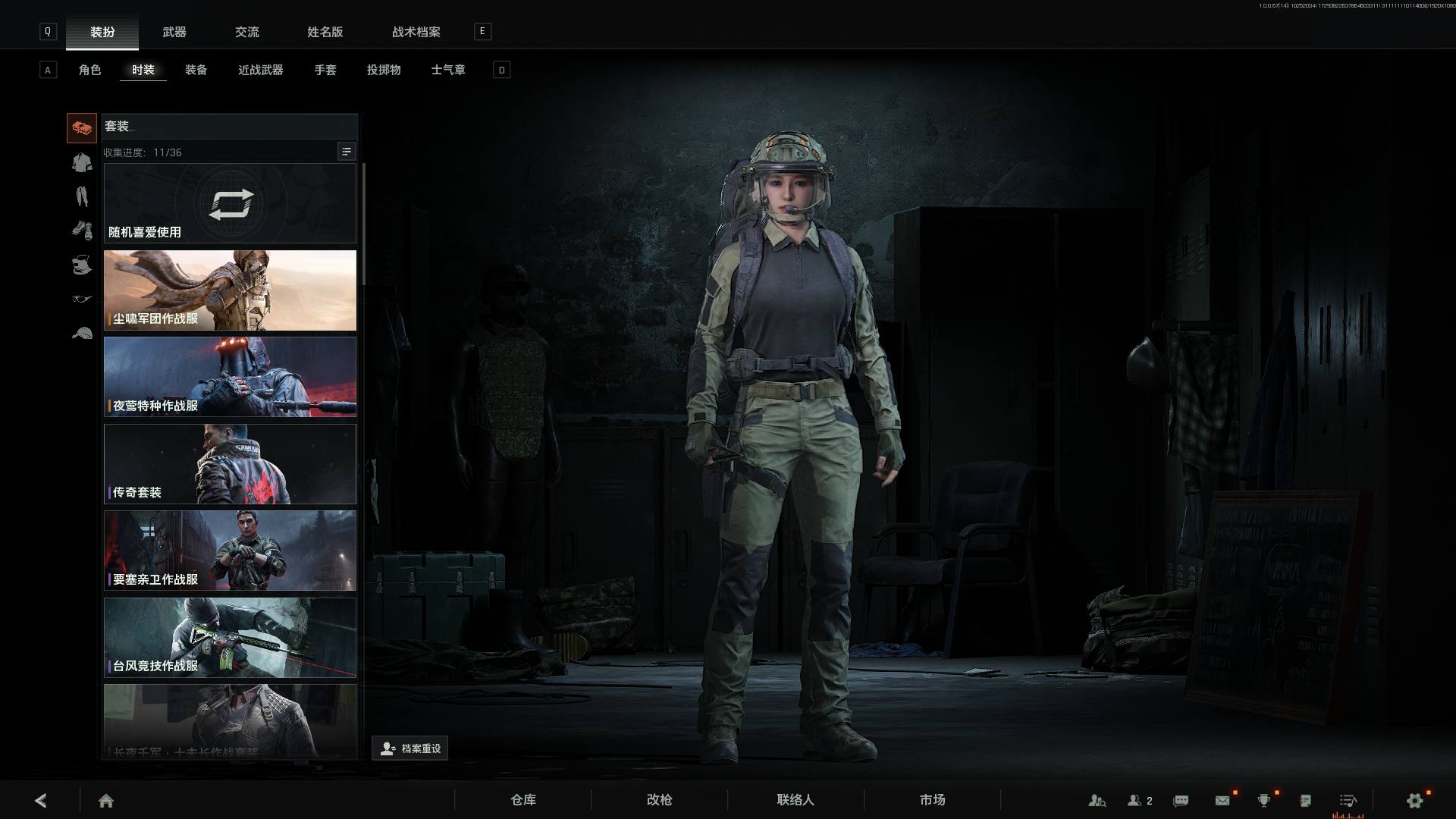Select the 随机喜爱使用 random card
Viewport: 1456px width, 819px height.
tap(230, 203)
